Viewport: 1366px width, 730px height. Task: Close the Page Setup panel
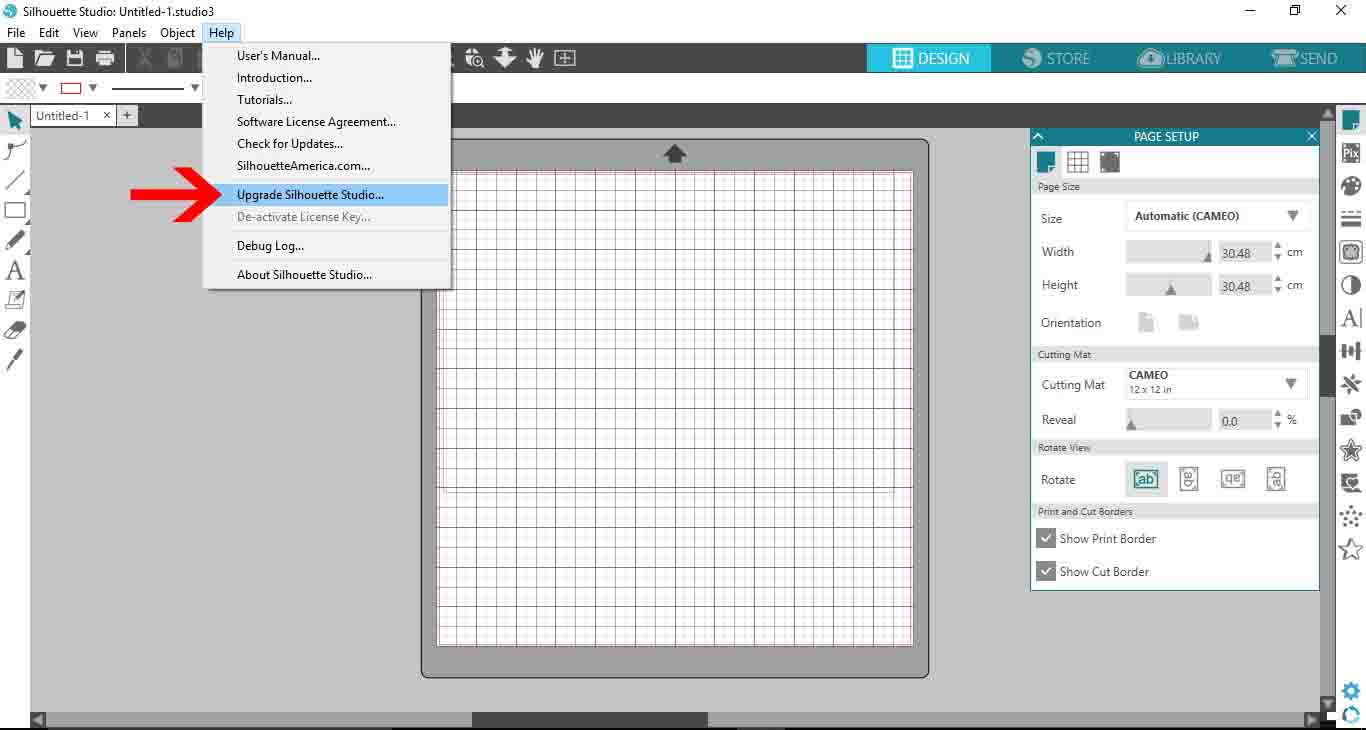tap(1312, 136)
